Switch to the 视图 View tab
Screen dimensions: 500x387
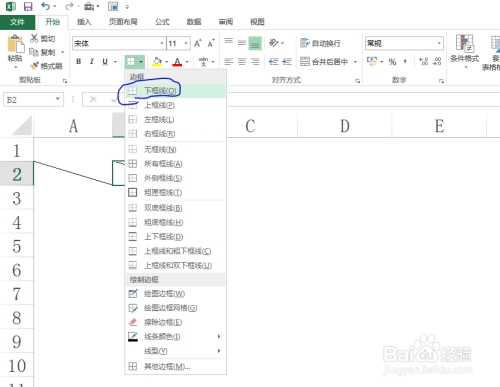pos(257,22)
